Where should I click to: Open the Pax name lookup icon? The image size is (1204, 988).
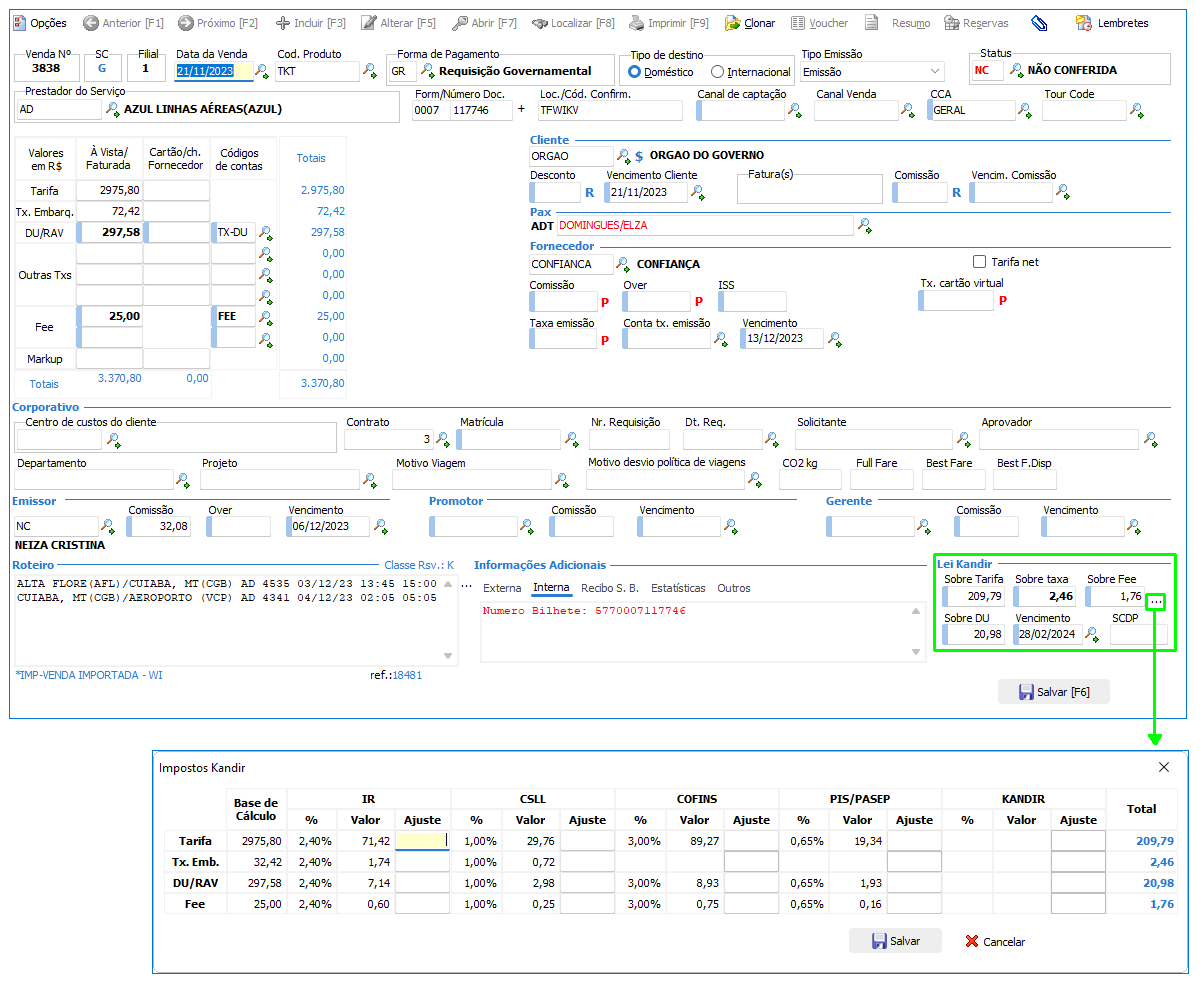coord(865,226)
